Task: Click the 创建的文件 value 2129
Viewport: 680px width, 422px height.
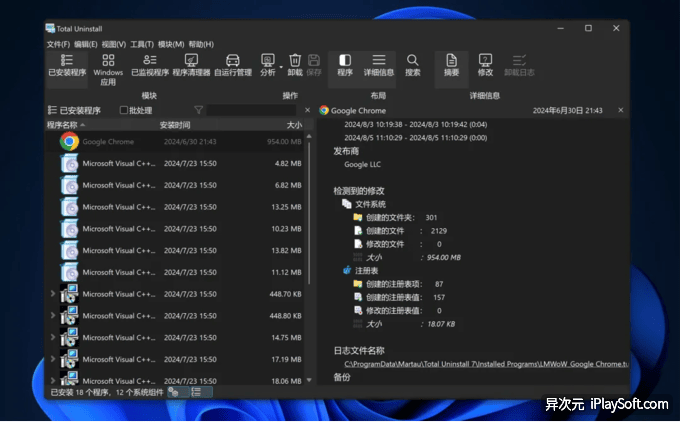Action: [x=439, y=231]
